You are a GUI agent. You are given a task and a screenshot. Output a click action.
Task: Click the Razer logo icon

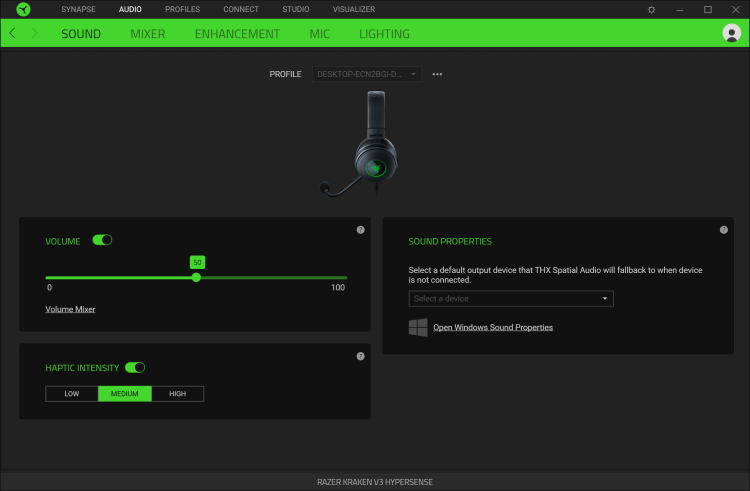(23, 9)
